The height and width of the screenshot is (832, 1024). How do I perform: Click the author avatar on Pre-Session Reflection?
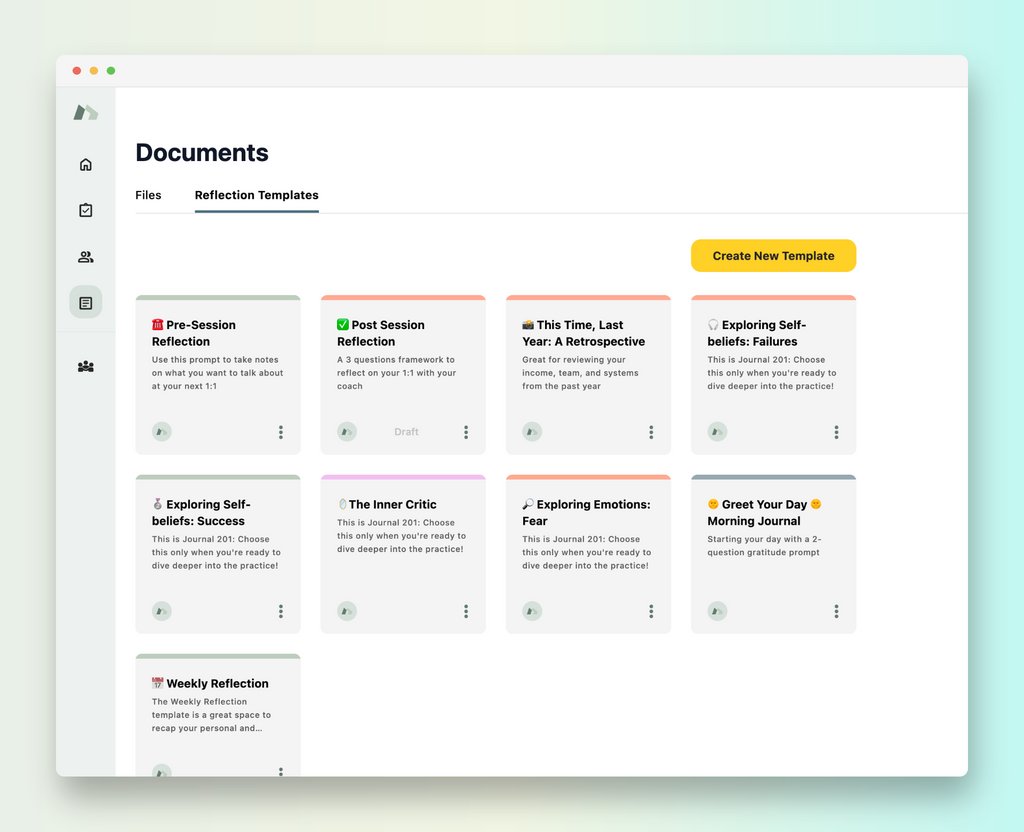[161, 431]
